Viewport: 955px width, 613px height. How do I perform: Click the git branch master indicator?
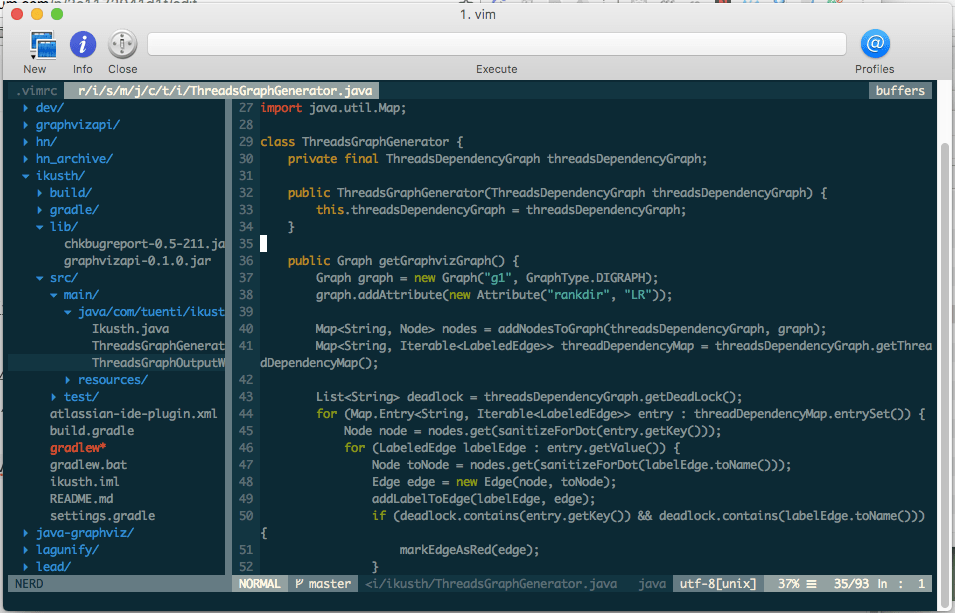323,584
